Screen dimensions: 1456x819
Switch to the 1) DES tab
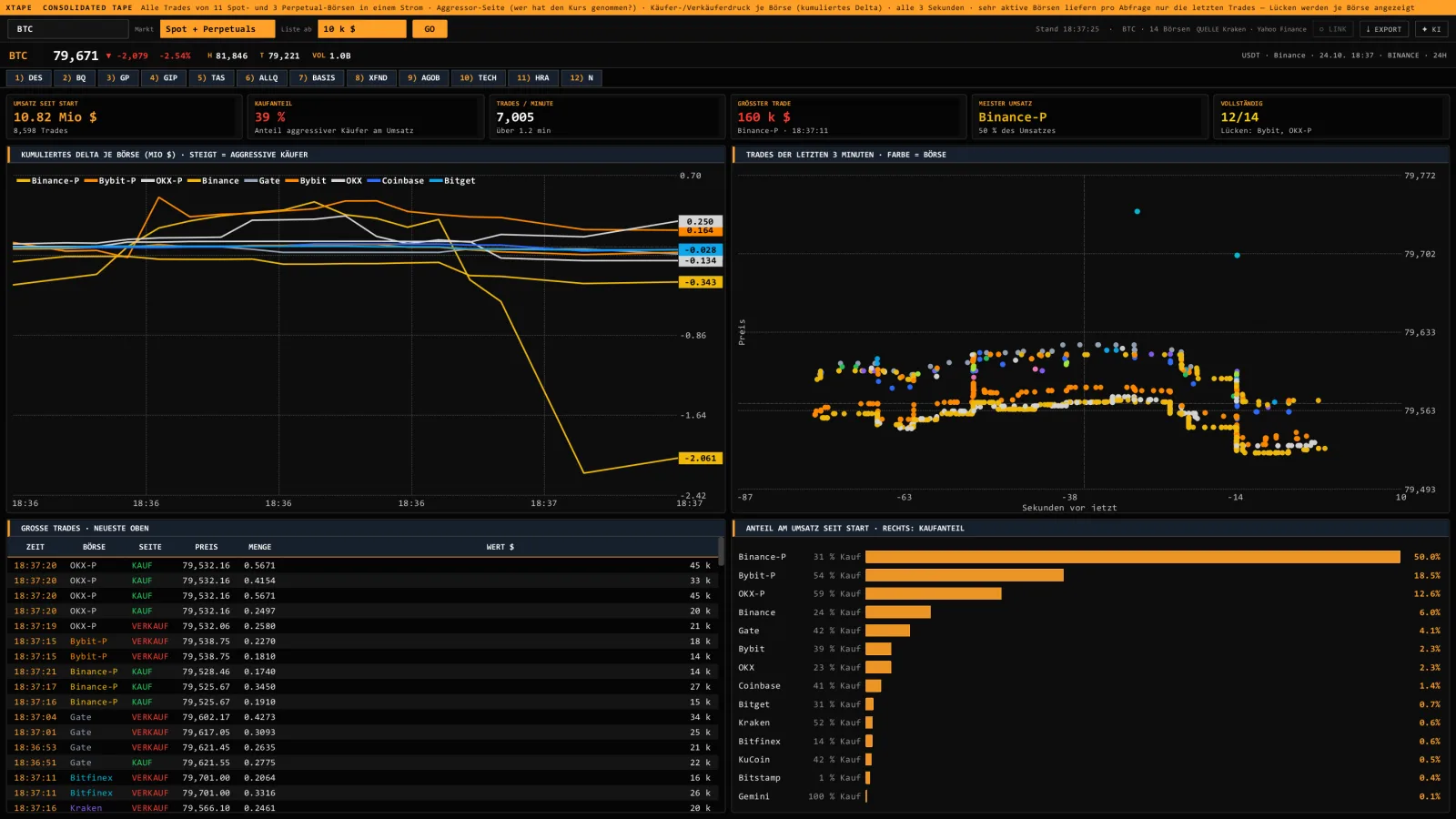click(x=28, y=78)
